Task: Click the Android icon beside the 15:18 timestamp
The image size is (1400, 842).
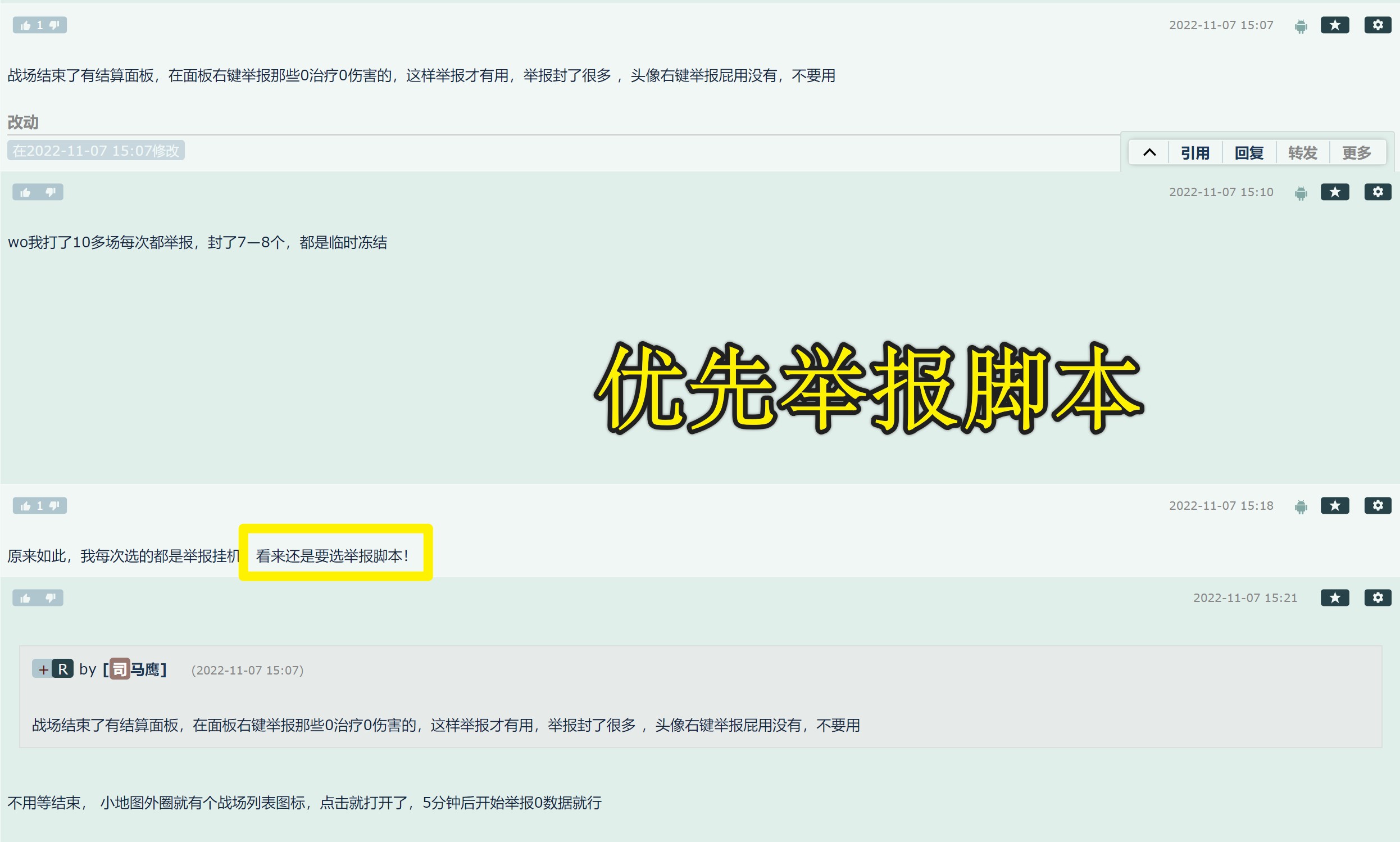Action: click(1301, 505)
